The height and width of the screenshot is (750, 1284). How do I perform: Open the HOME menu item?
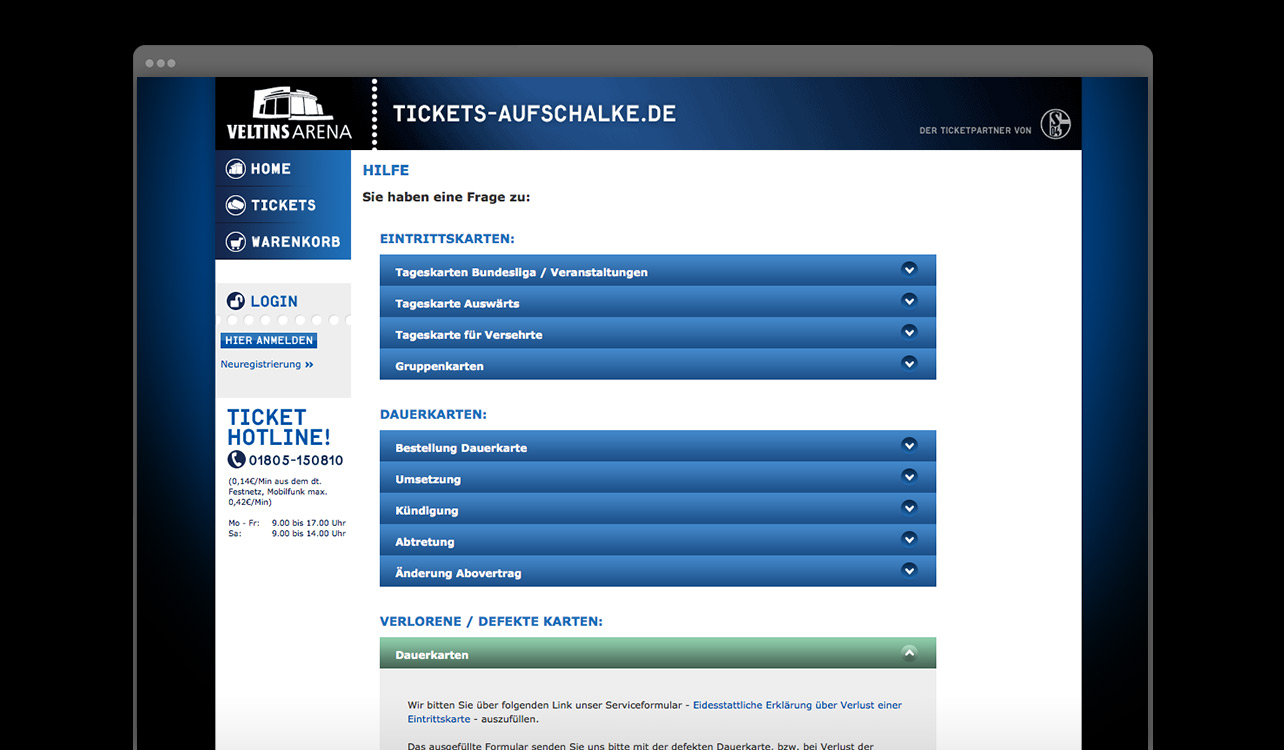(x=283, y=169)
